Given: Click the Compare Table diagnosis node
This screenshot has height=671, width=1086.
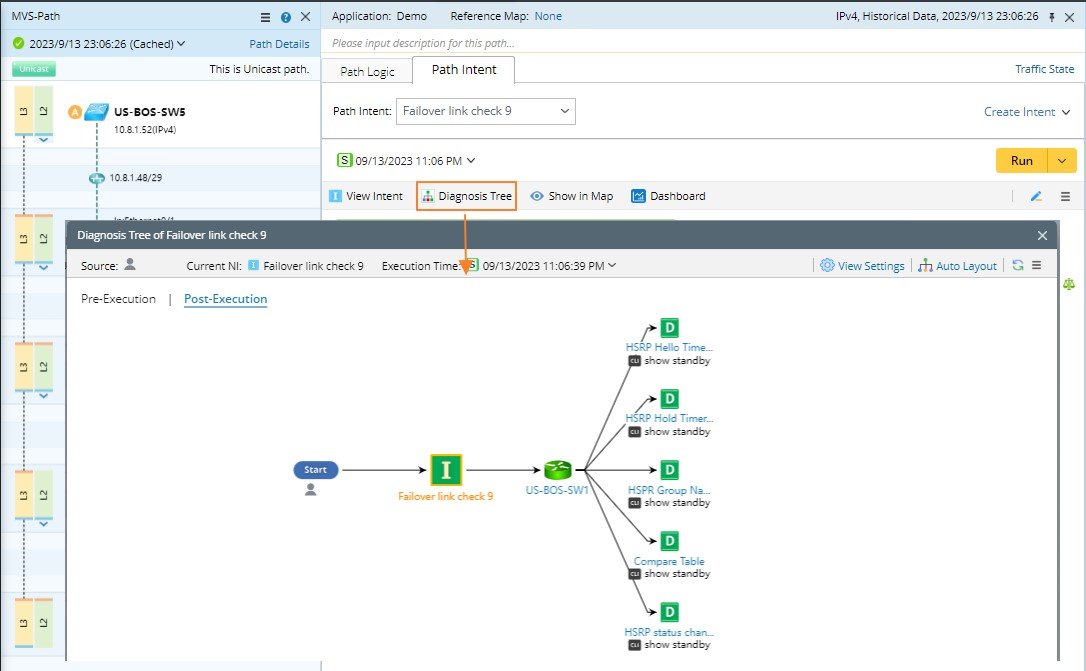Looking at the screenshot, I should coord(670,541).
